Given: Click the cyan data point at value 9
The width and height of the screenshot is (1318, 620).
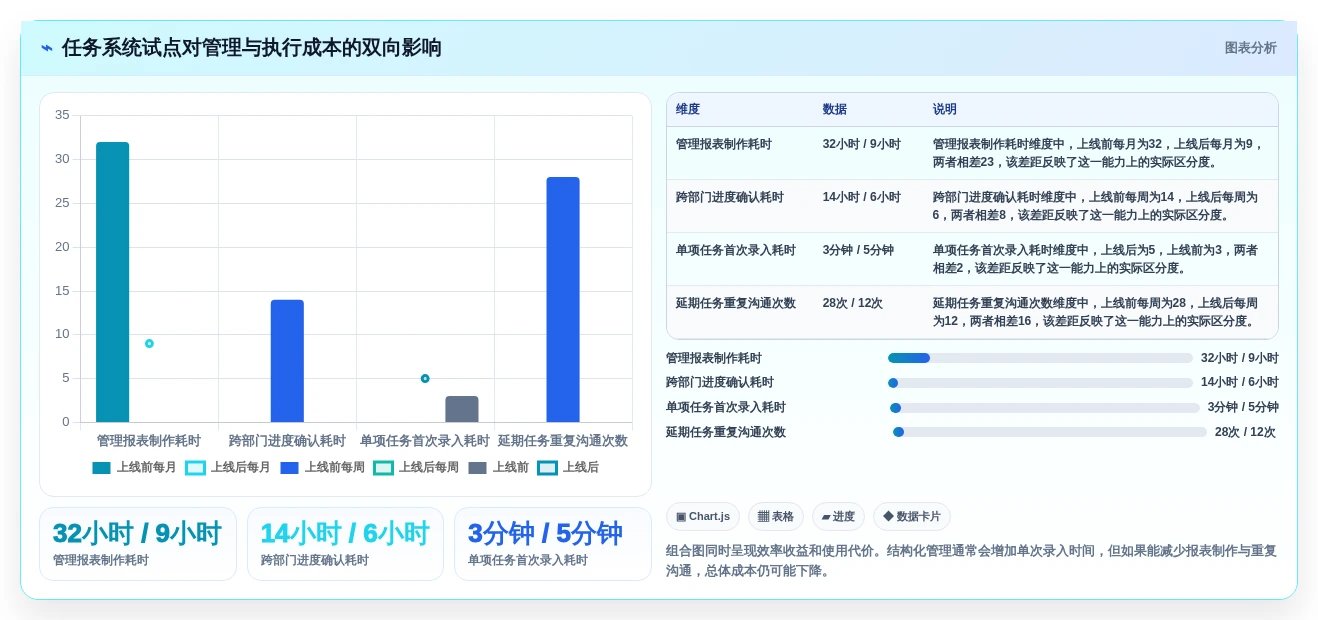Looking at the screenshot, I should [x=149, y=343].
